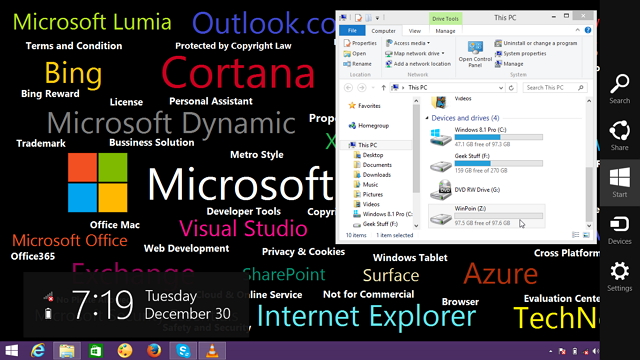640x360 pixels.
Task: Click the Quick Access new folder icon
Action: (368, 18)
